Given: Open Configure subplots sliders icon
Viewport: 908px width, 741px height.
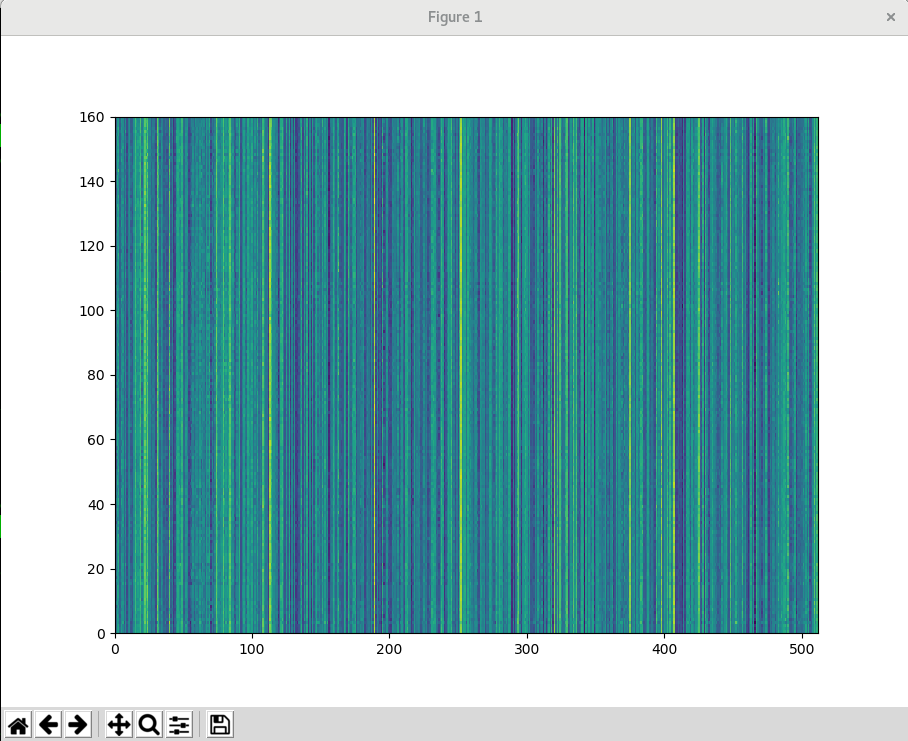Looking at the screenshot, I should tap(179, 725).
